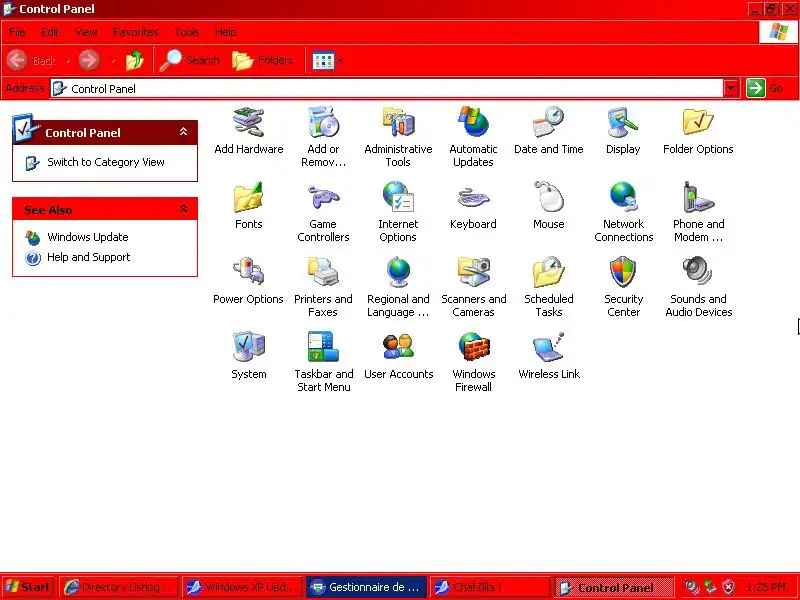The image size is (800, 600).
Task: Open Date and Time settings
Action: coord(548,131)
